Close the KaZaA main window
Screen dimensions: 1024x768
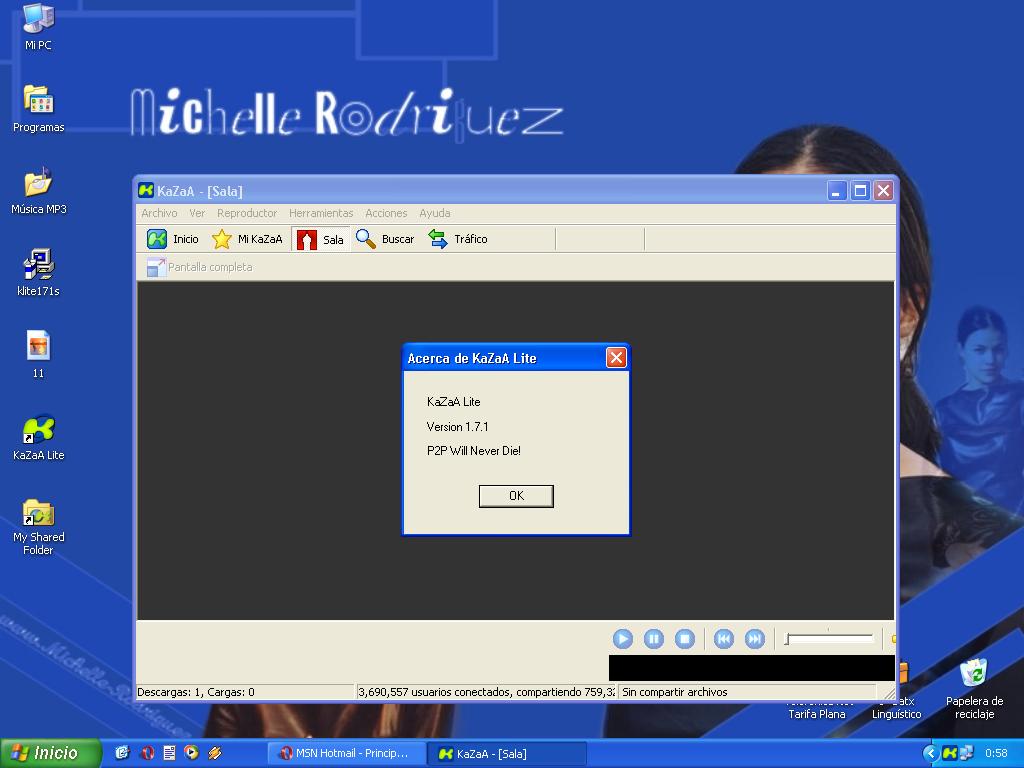point(884,191)
